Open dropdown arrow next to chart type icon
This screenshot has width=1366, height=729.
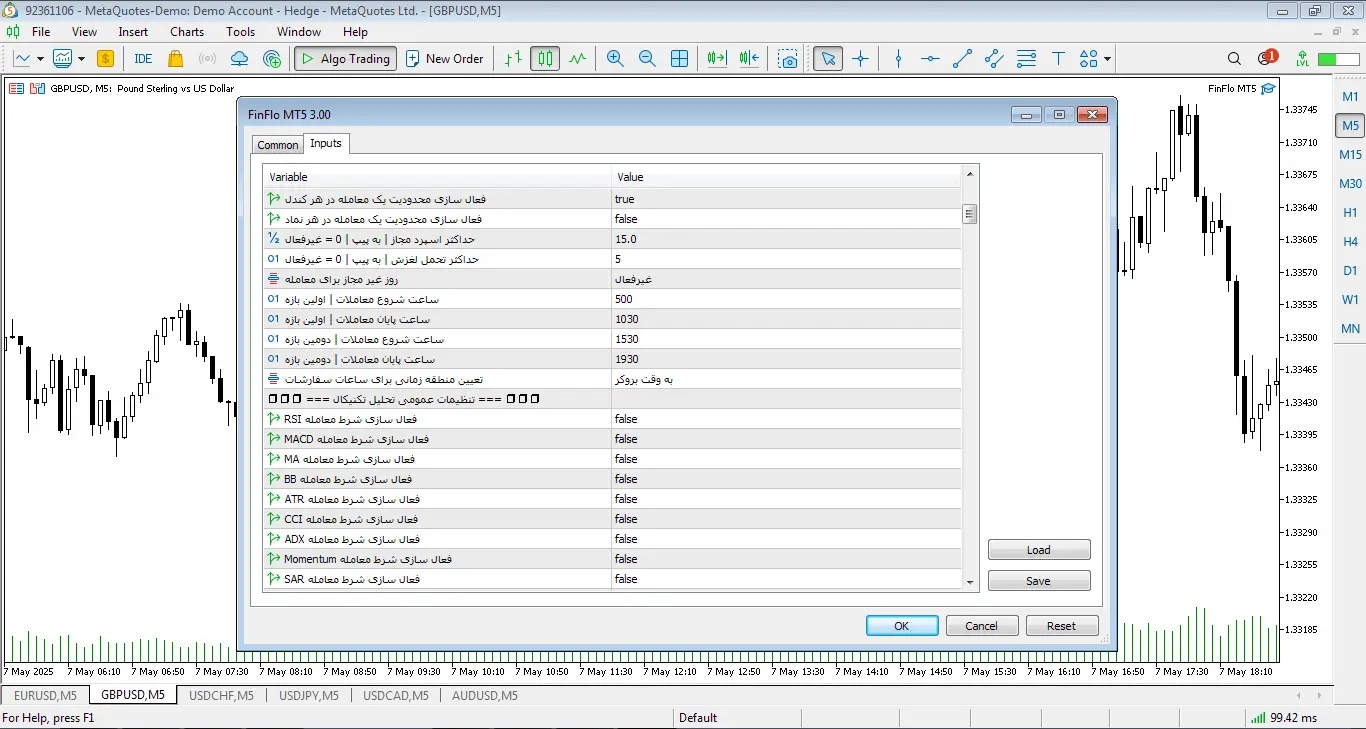click(x=40, y=59)
